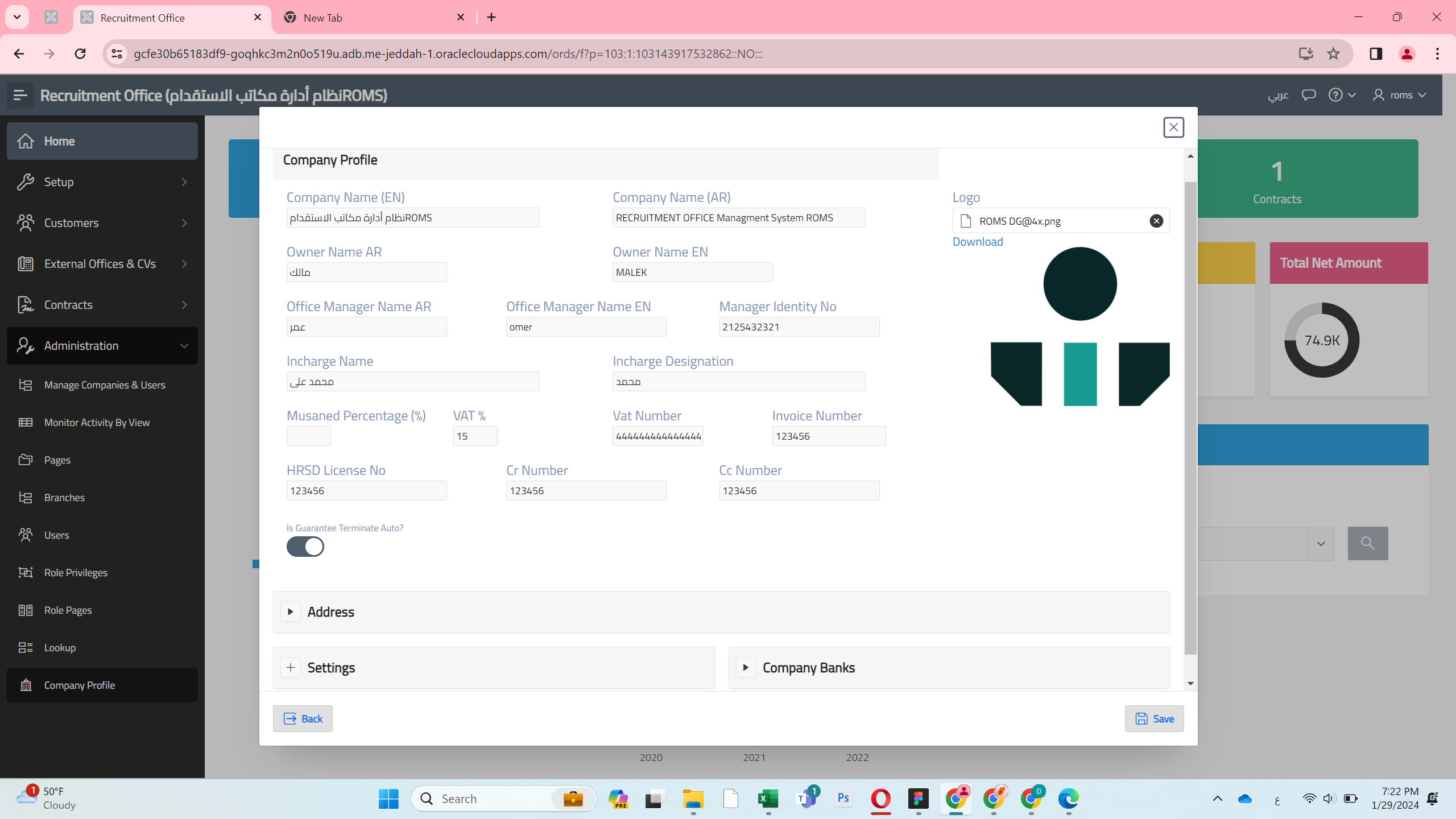1456x819 pixels.
Task: Open Company Profile in sidebar
Action: click(x=102, y=685)
